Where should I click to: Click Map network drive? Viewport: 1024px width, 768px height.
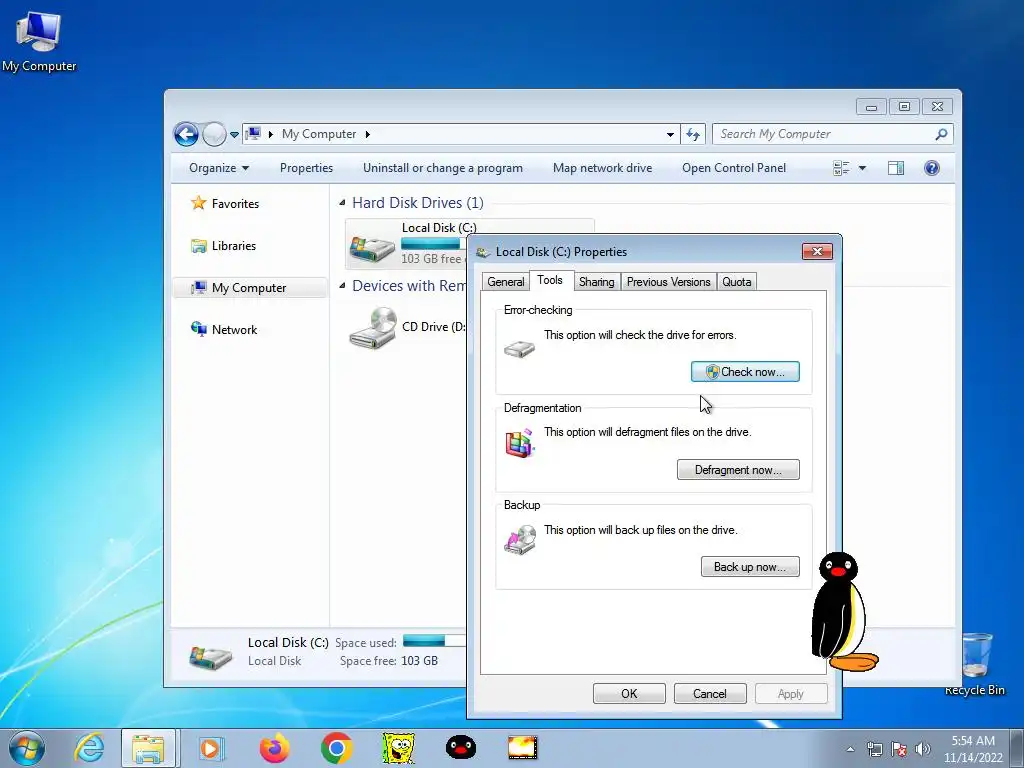602,168
